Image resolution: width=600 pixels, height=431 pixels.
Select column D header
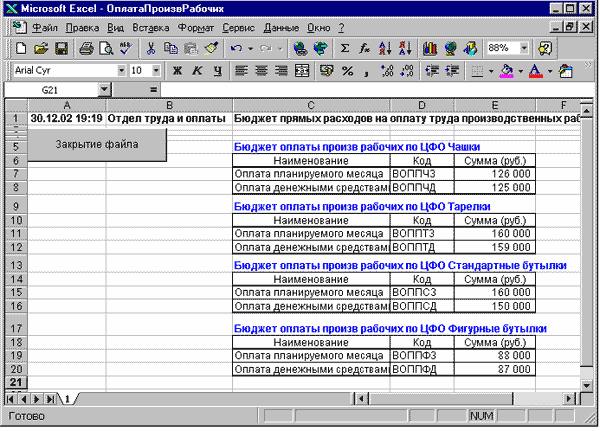[x=422, y=105]
